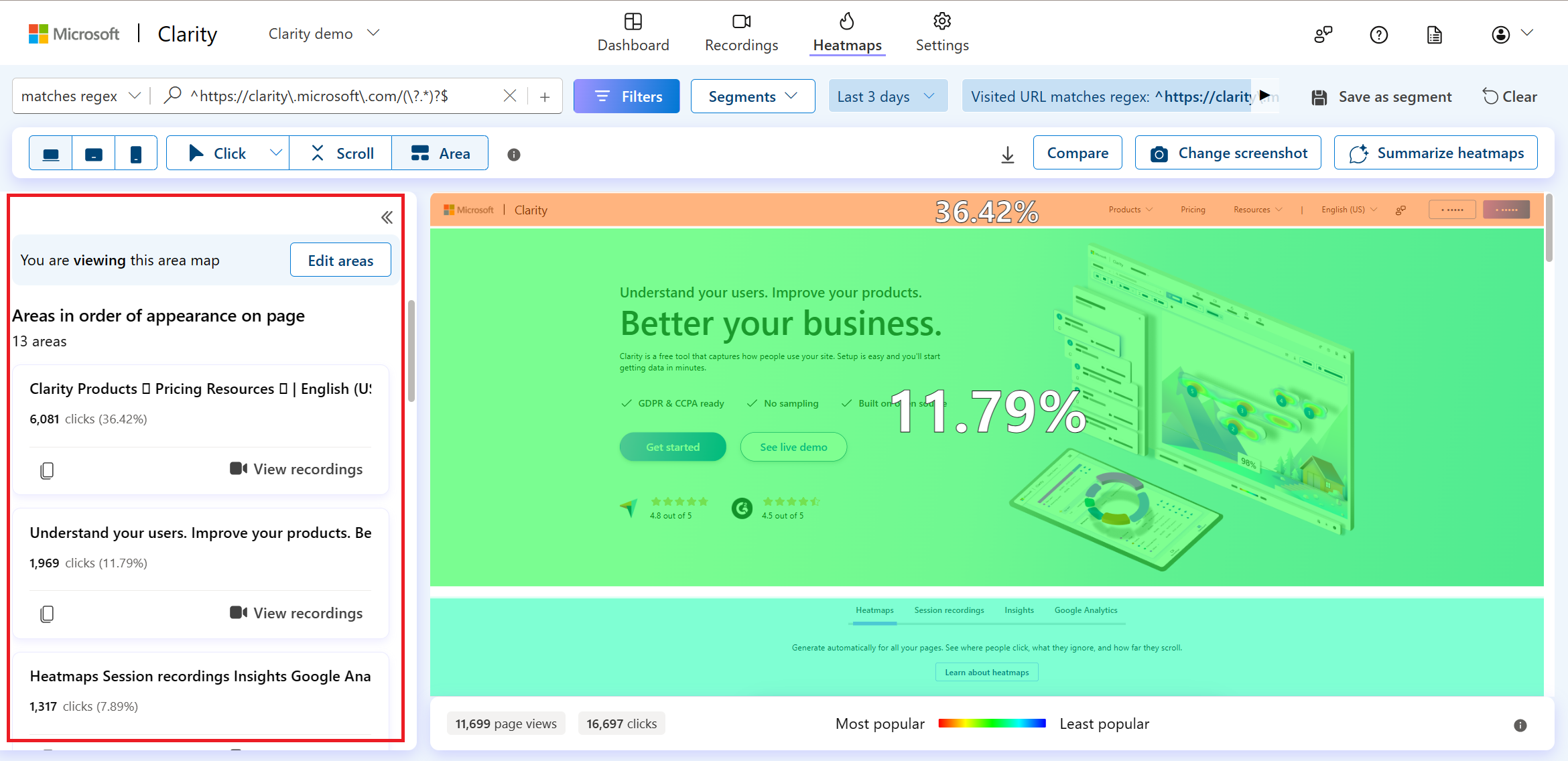Click the heatmap preview vertical scrollbar
Screen dimensions: 1568x761
click(1549, 229)
